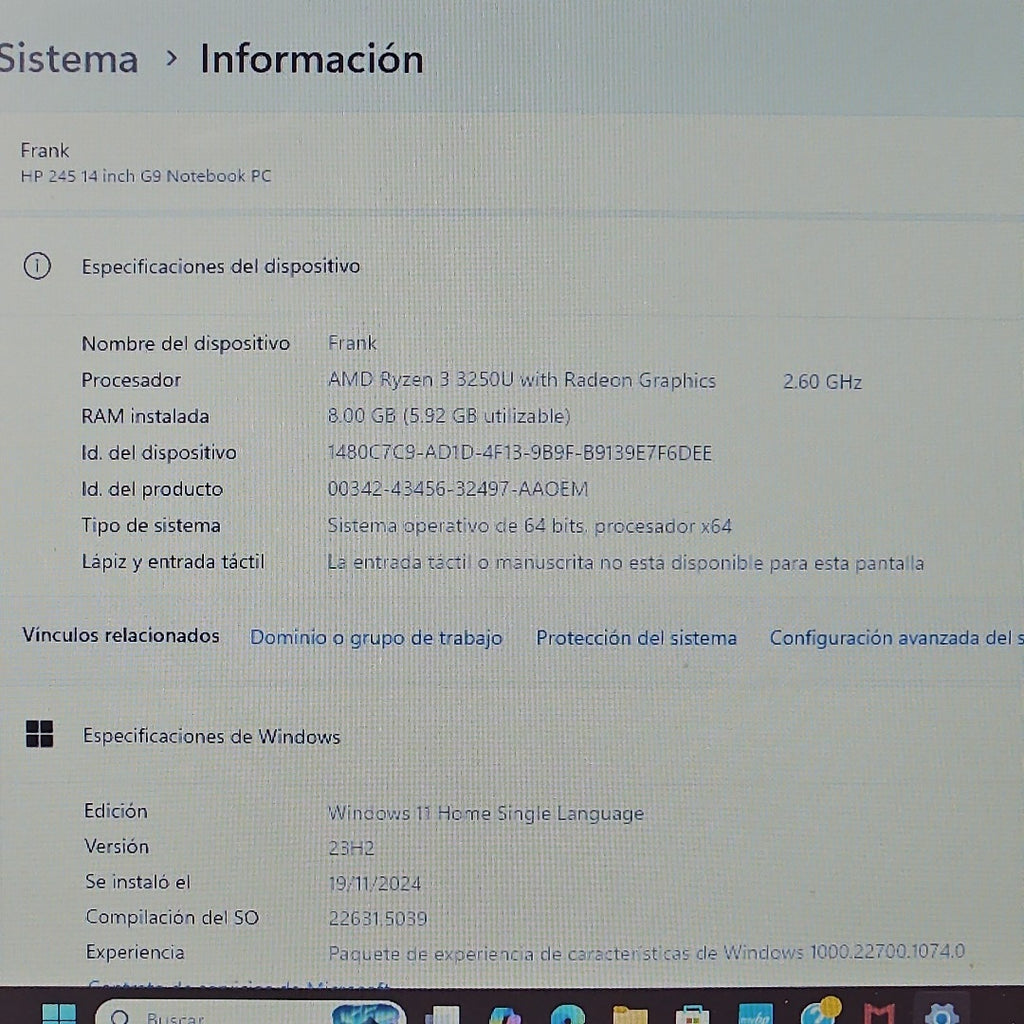This screenshot has width=1024, height=1024.
Task: Click the Versión label
Action: tap(117, 846)
